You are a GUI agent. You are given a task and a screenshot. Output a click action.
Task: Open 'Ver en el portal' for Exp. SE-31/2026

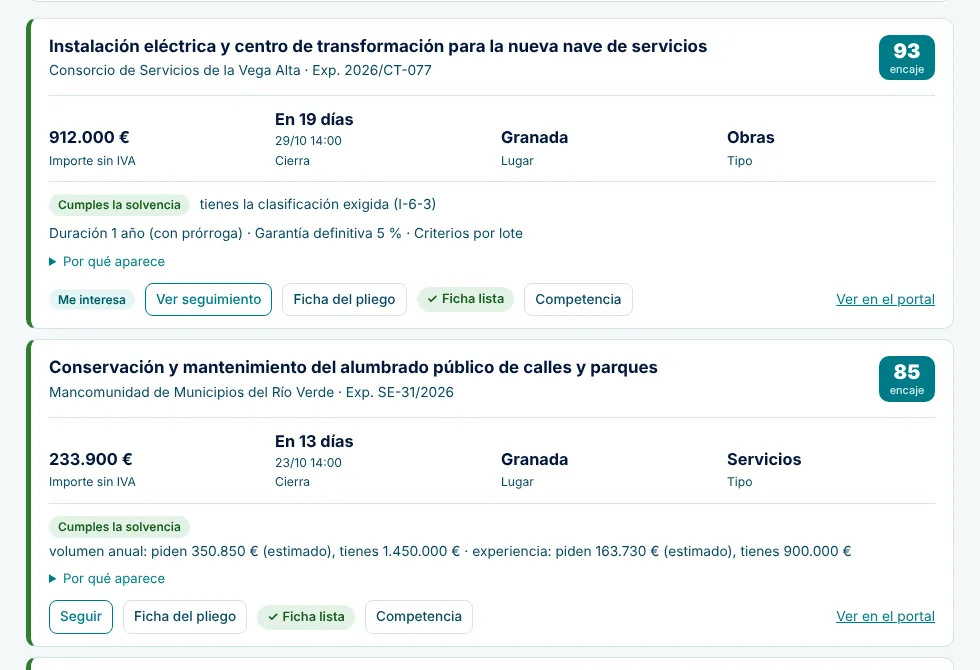click(x=885, y=616)
